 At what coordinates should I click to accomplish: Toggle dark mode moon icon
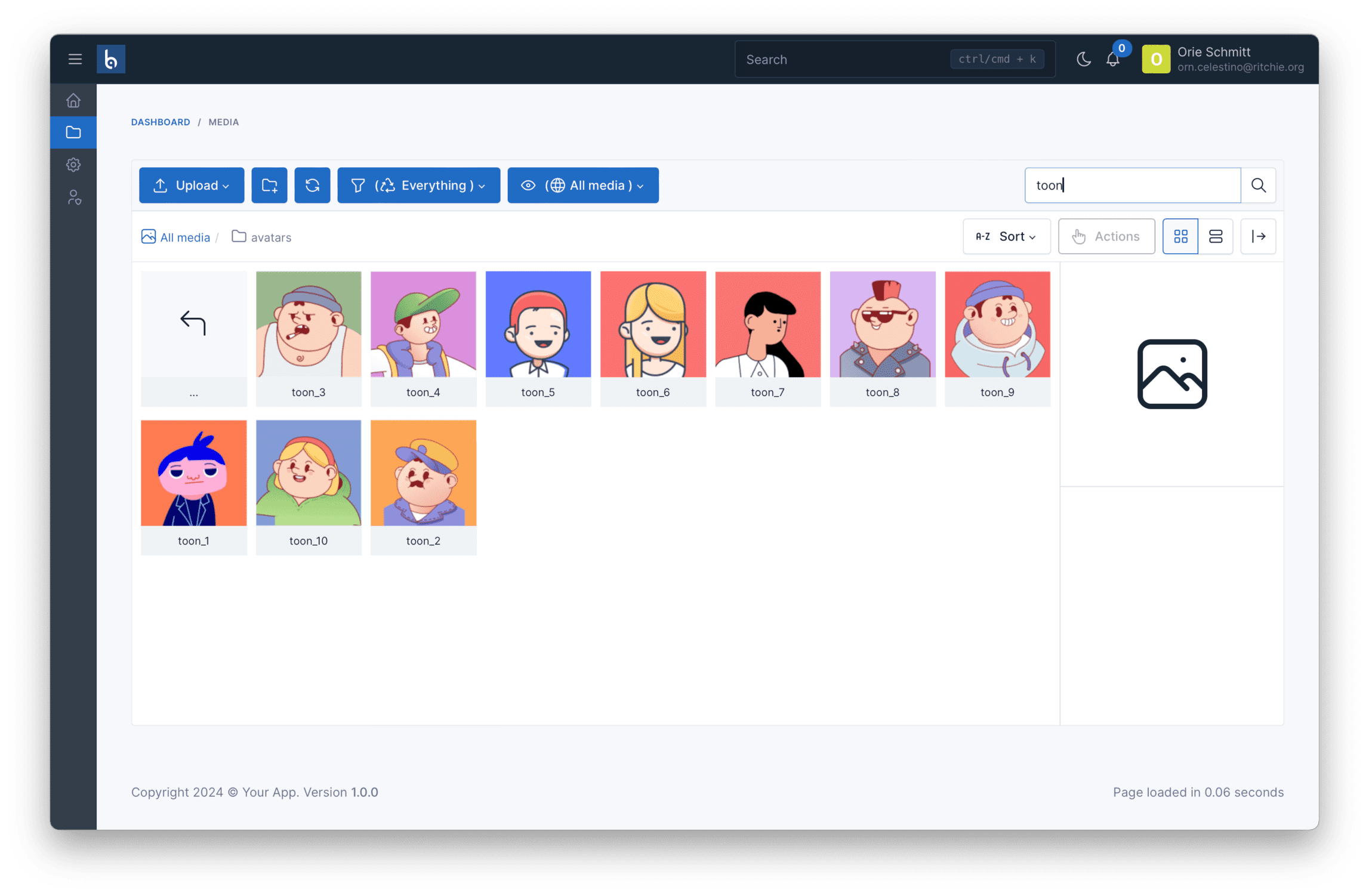tap(1083, 59)
